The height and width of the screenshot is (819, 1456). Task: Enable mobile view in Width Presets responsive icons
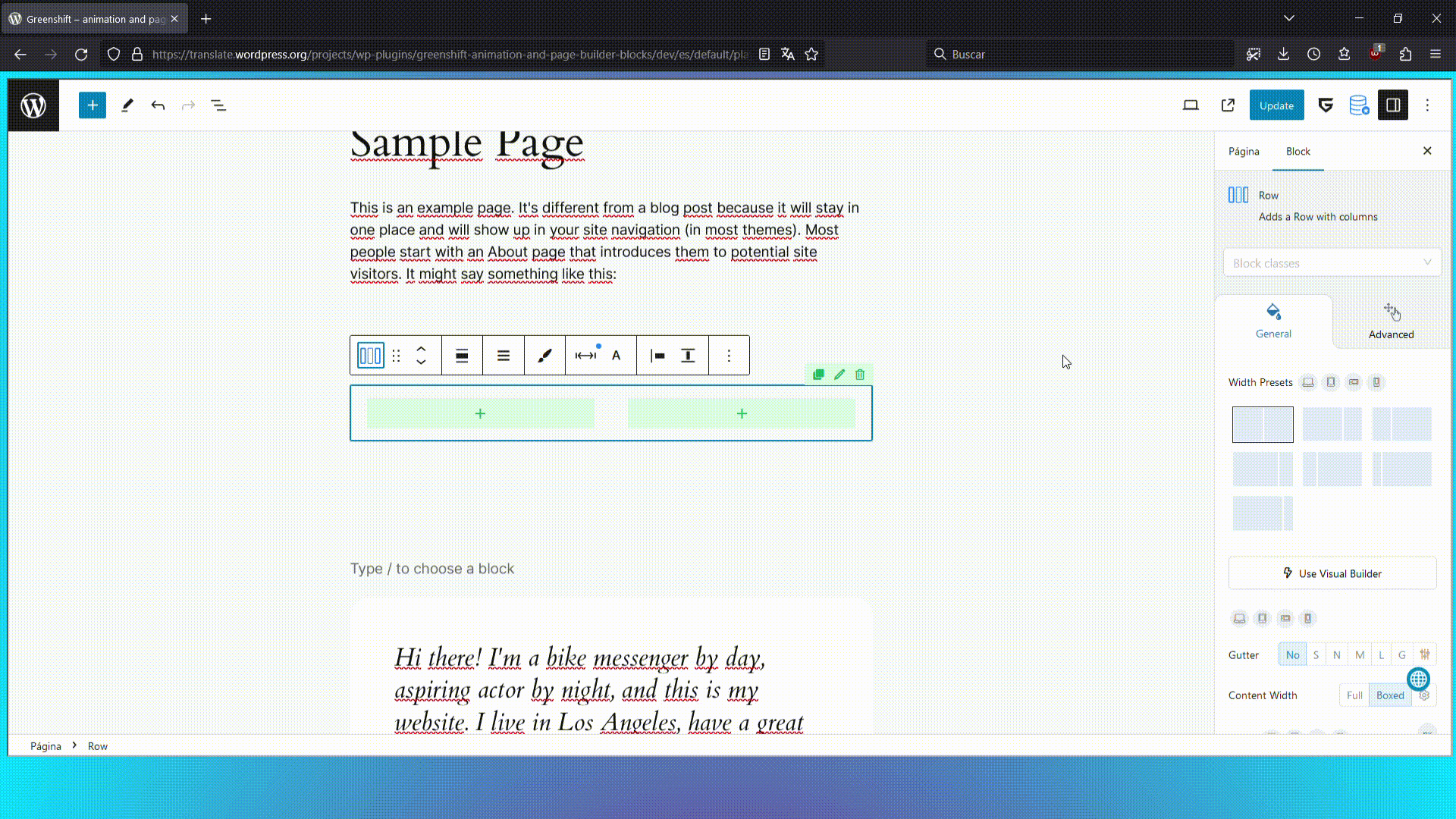(1376, 382)
